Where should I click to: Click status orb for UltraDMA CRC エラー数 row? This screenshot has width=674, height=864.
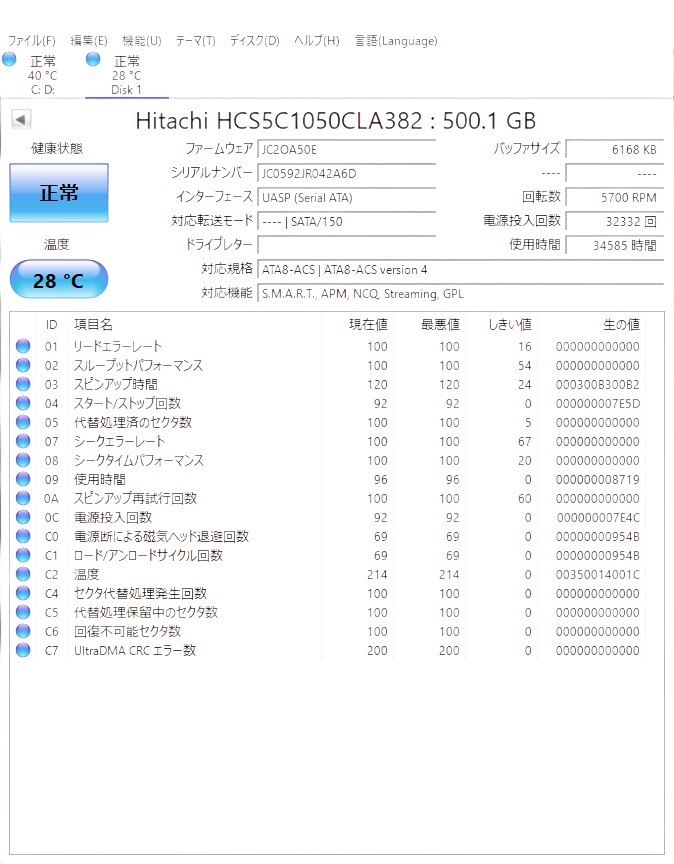click(x=23, y=650)
